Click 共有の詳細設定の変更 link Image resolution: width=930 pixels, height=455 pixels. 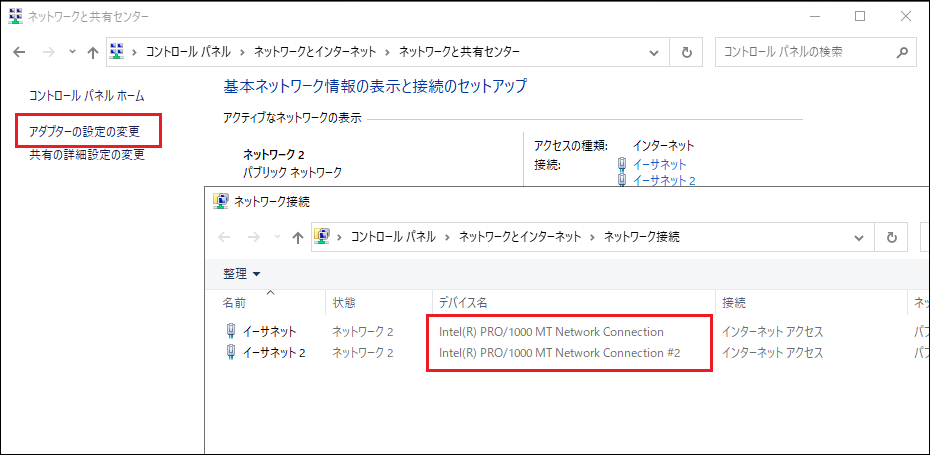[87, 155]
